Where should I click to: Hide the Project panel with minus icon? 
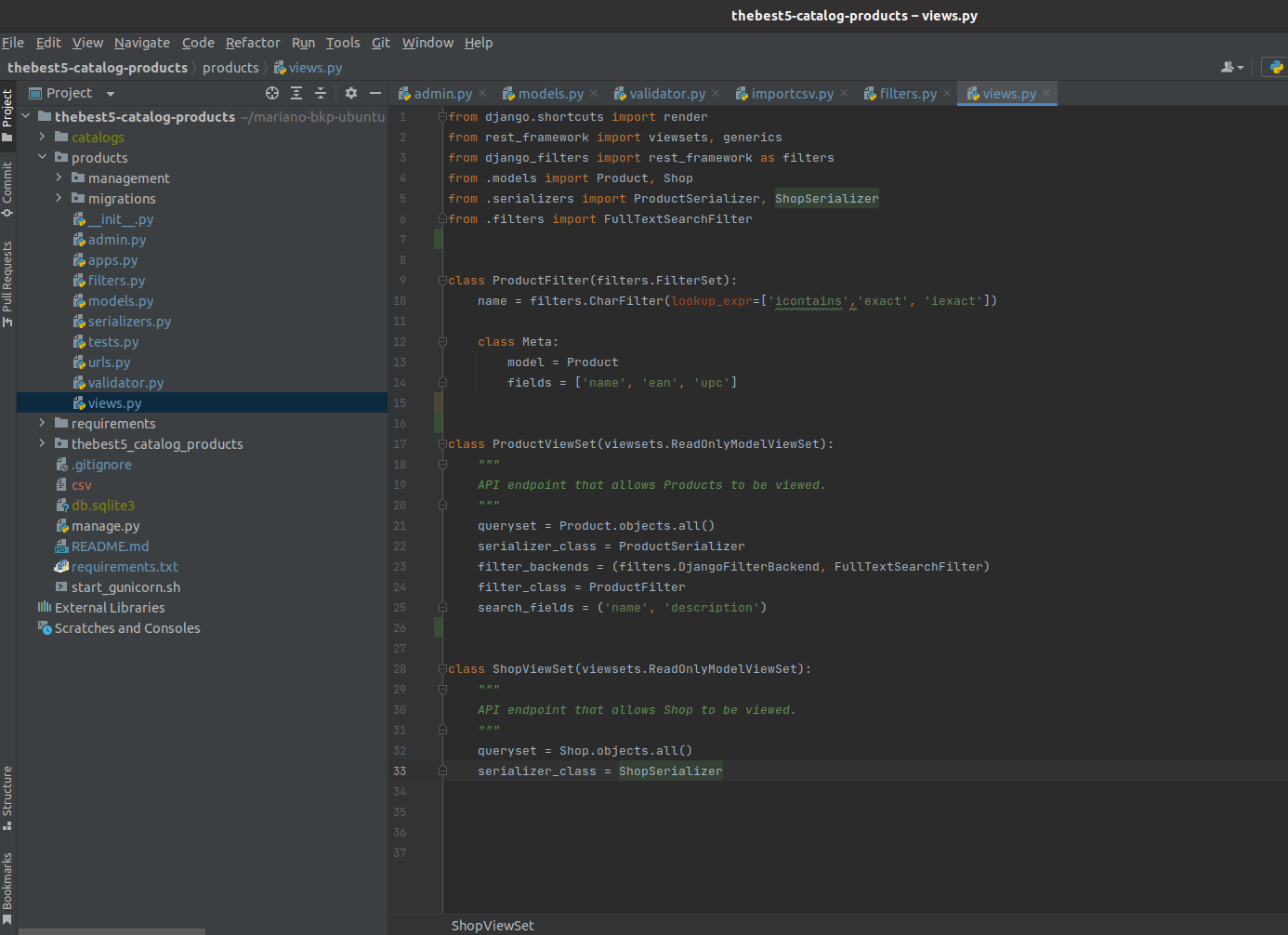(x=375, y=93)
